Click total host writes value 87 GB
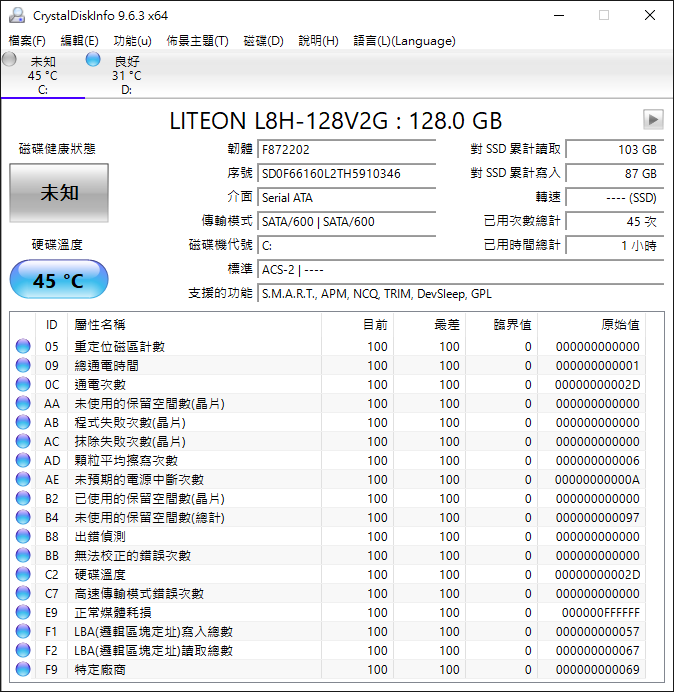674x692 pixels. pyautogui.click(x=615, y=173)
